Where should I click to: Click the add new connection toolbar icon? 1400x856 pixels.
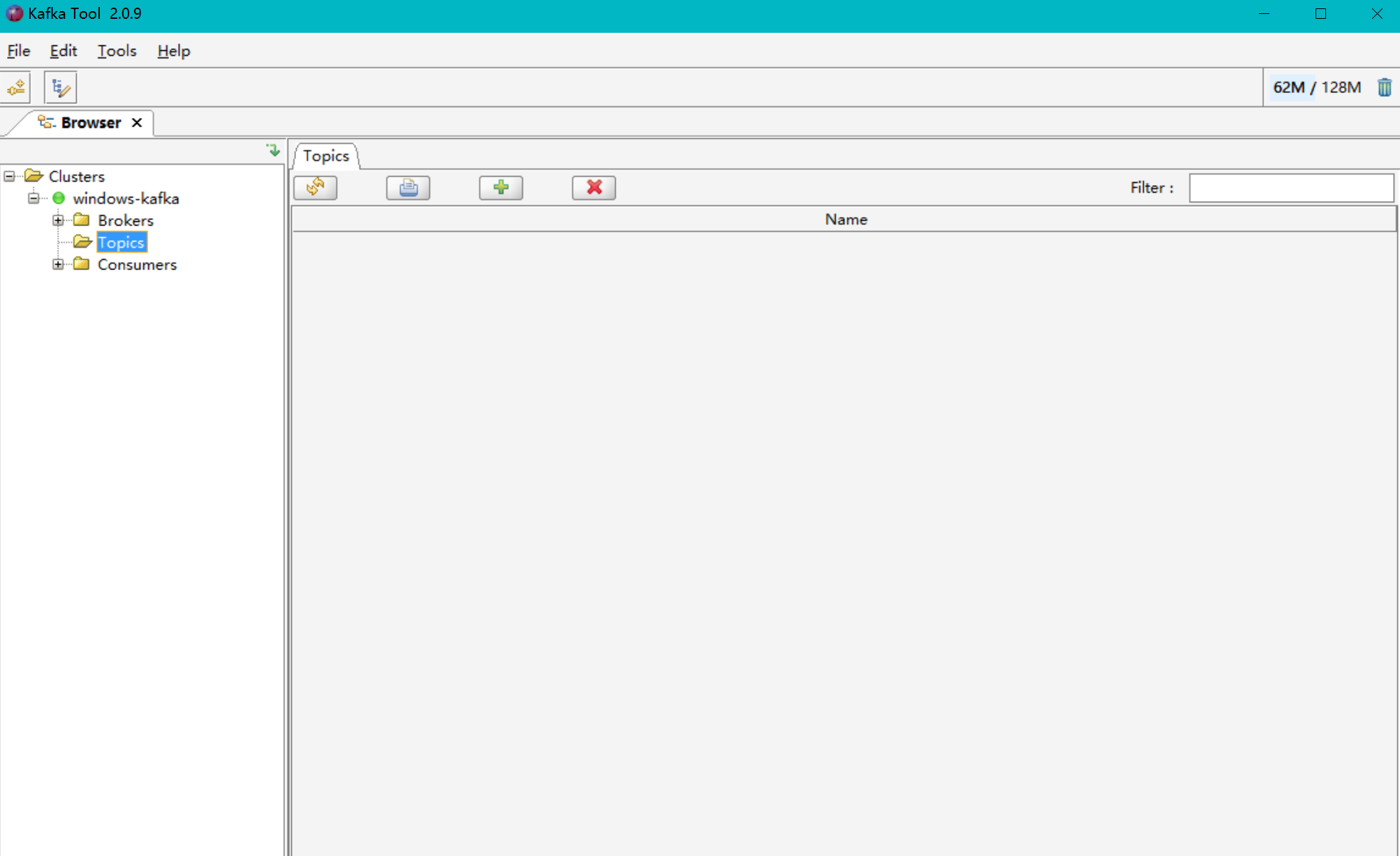17,88
